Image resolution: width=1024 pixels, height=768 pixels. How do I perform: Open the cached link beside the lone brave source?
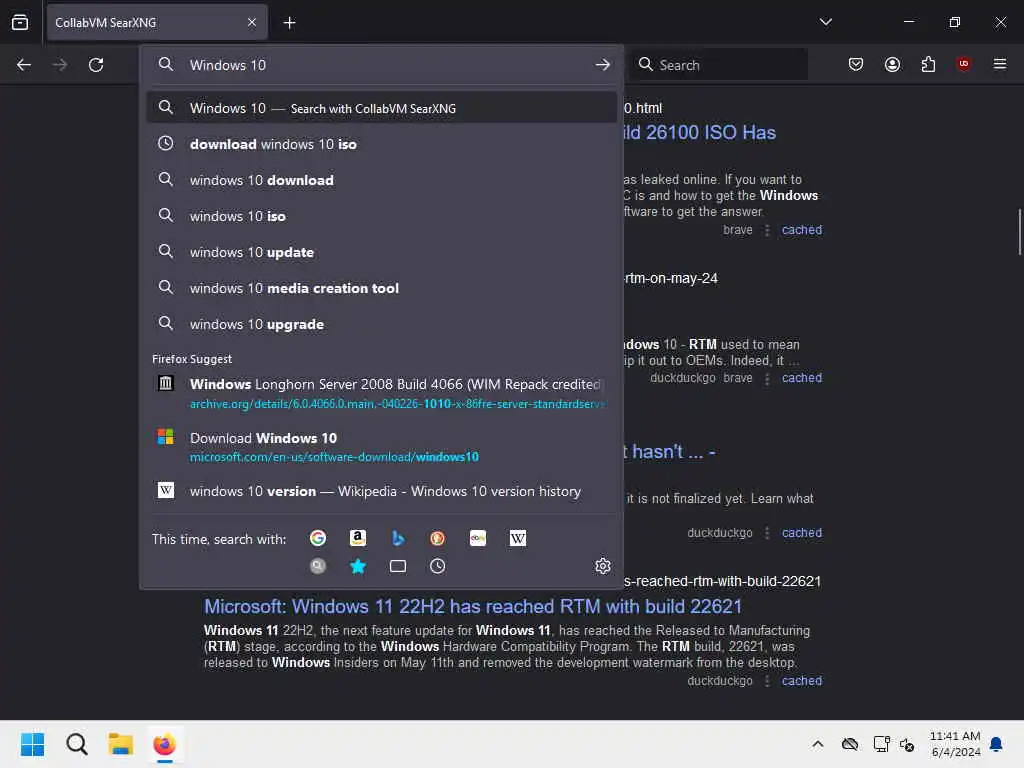802,230
